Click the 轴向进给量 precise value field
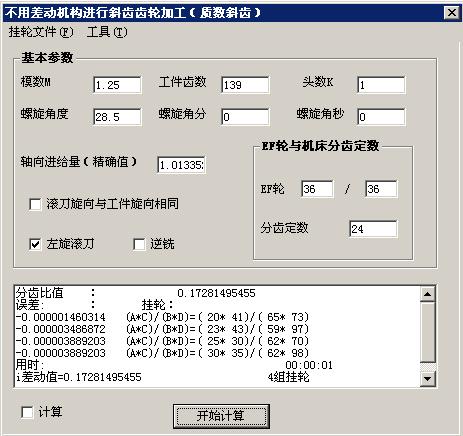The width and height of the screenshot is (463, 436). [181, 165]
